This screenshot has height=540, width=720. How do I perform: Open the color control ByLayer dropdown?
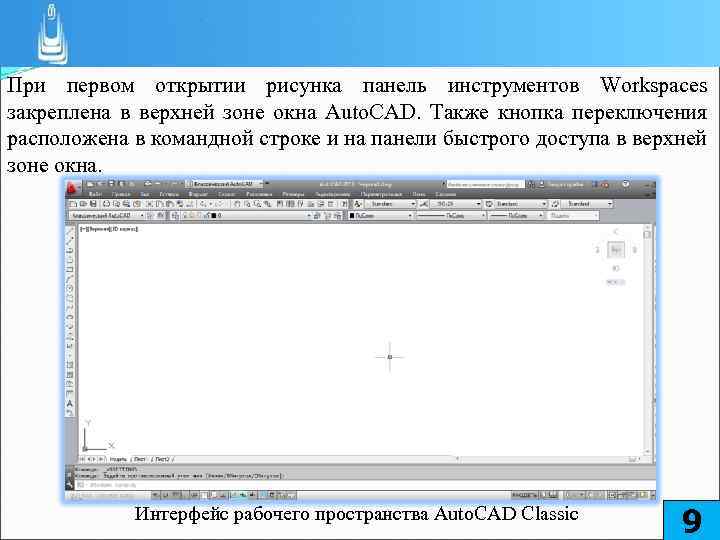(x=381, y=215)
